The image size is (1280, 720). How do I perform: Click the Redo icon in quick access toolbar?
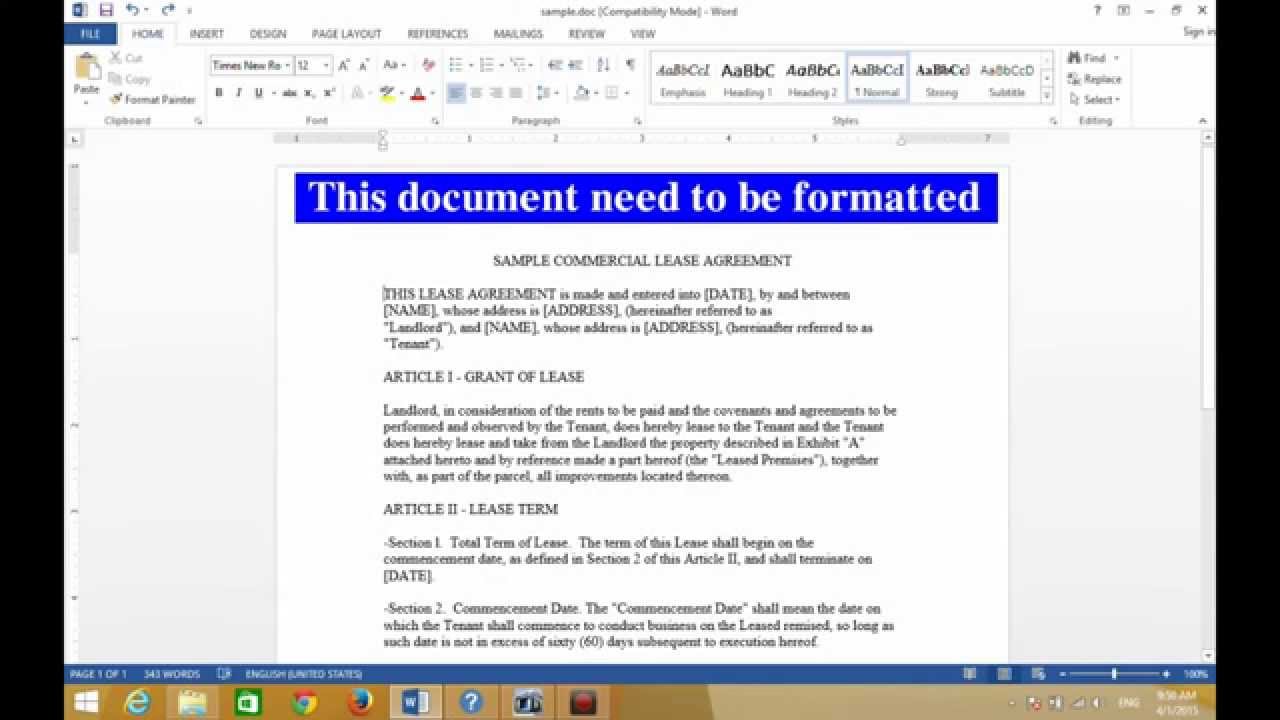pos(168,10)
